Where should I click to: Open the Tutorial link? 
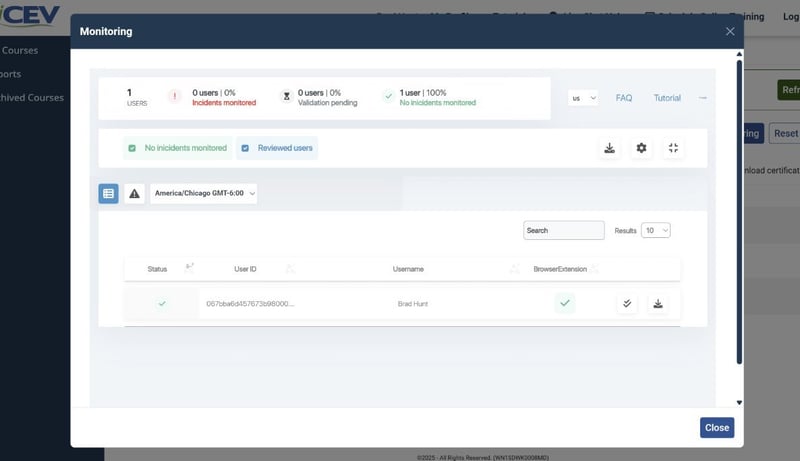pos(667,98)
